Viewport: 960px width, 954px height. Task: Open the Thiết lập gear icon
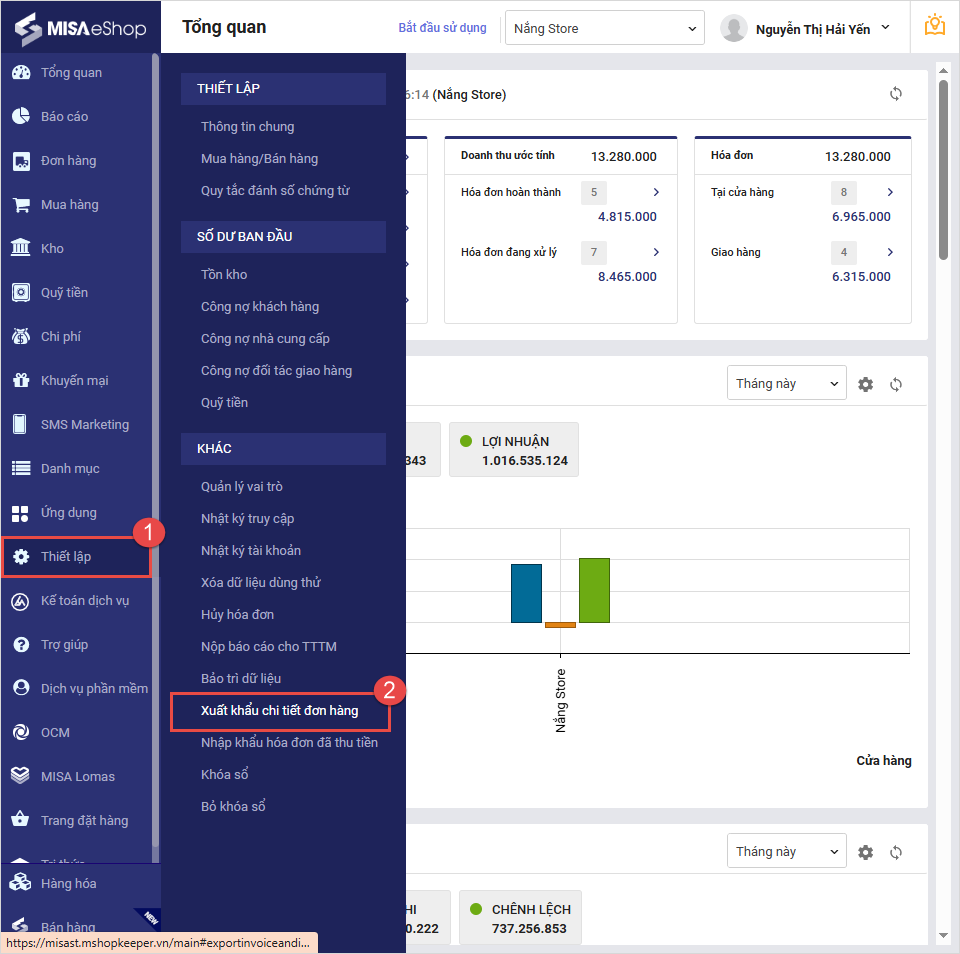pos(20,557)
